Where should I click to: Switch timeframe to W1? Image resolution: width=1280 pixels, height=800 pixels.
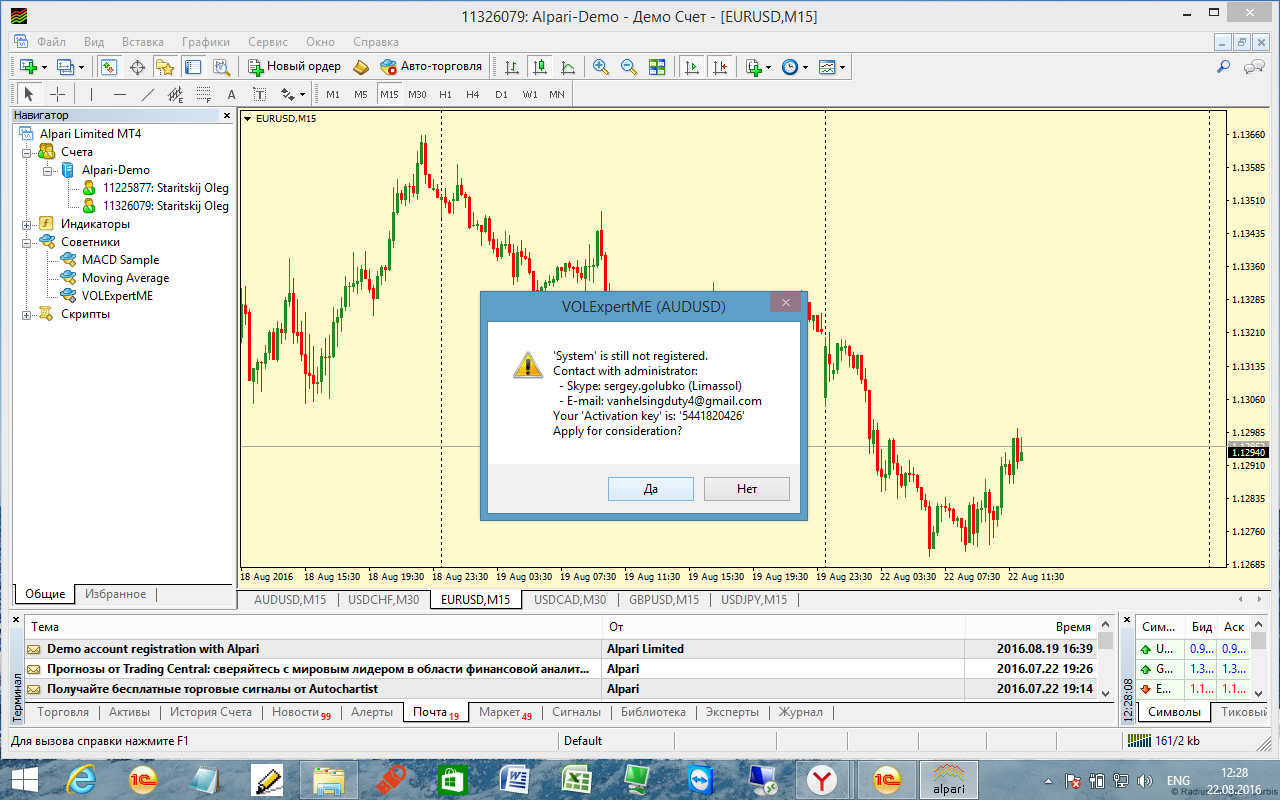pyautogui.click(x=529, y=94)
